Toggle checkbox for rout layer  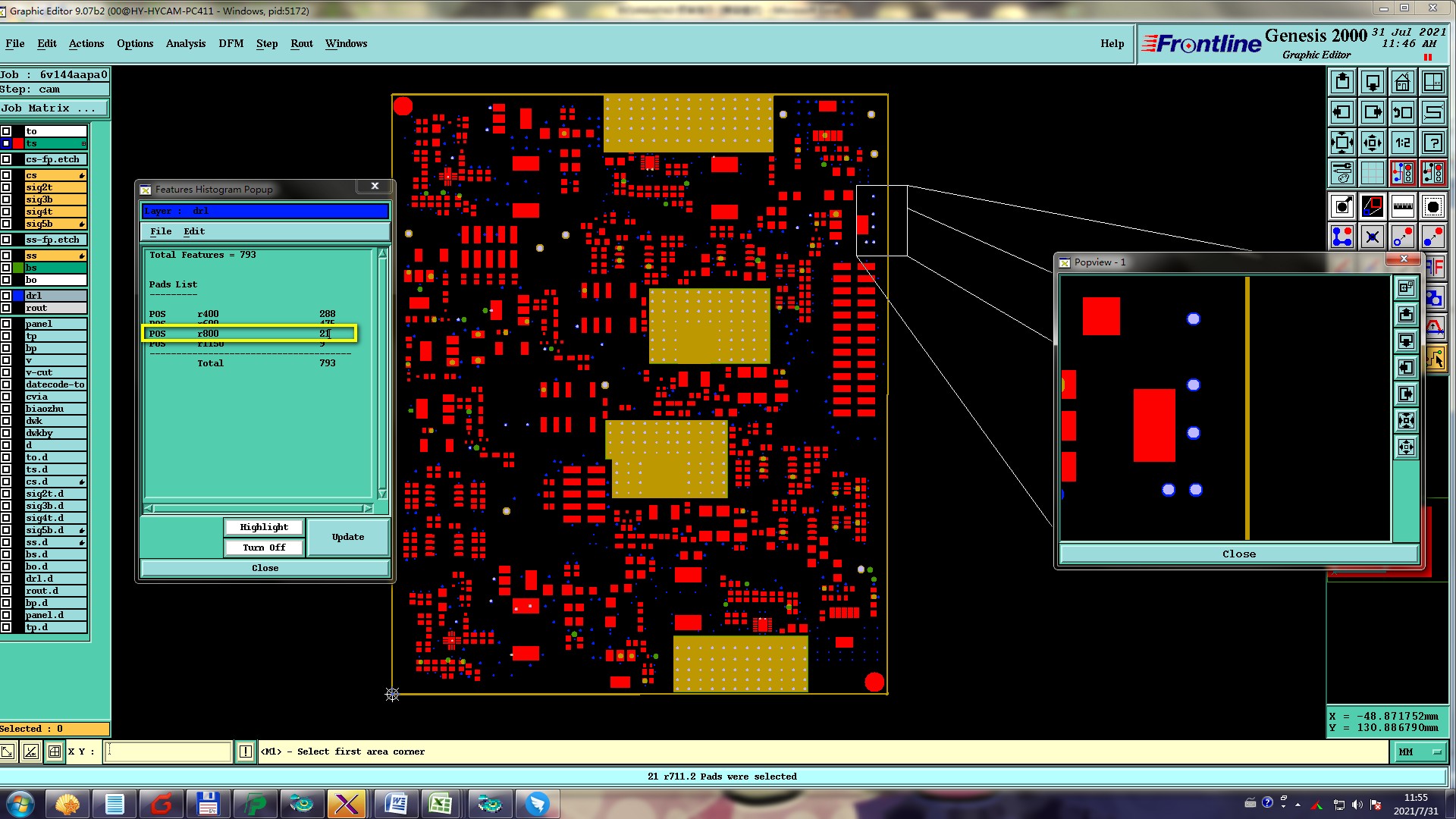[x=6, y=308]
